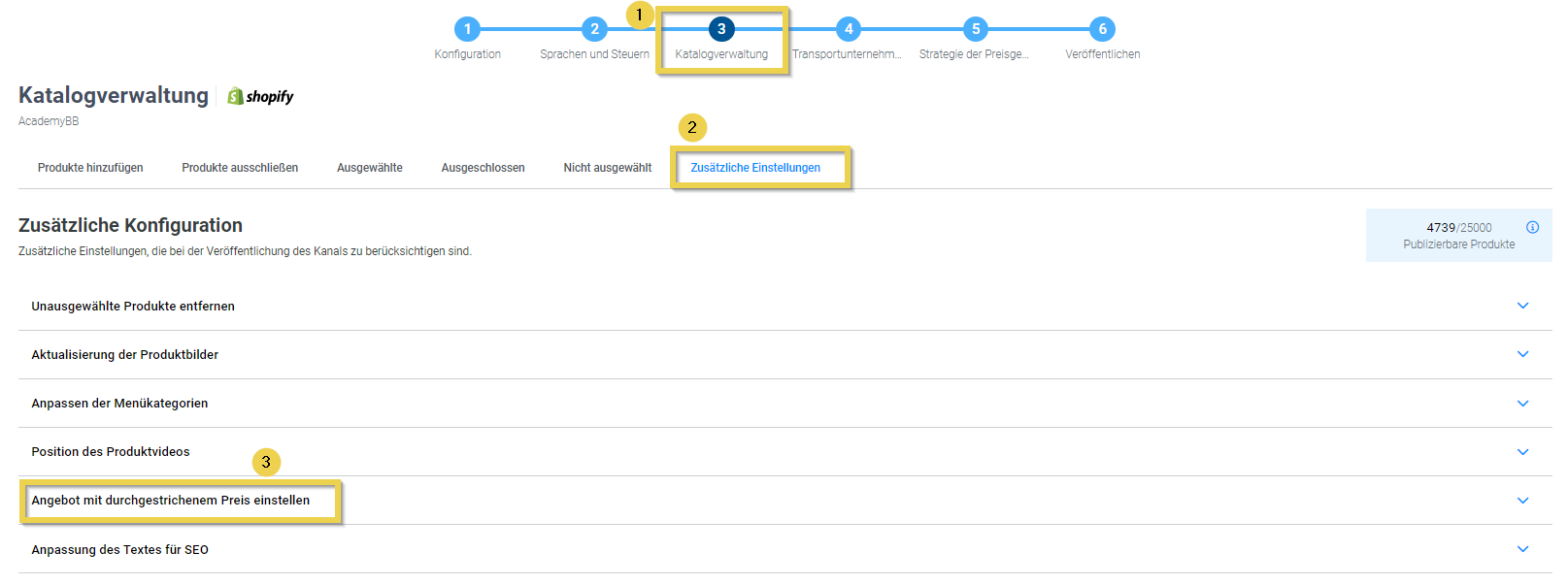The width and height of the screenshot is (1568, 585).
Task: Expand Aktualisierung der Produktbilder chevron
Action: pyautogui.click(x=1522, y=354)
